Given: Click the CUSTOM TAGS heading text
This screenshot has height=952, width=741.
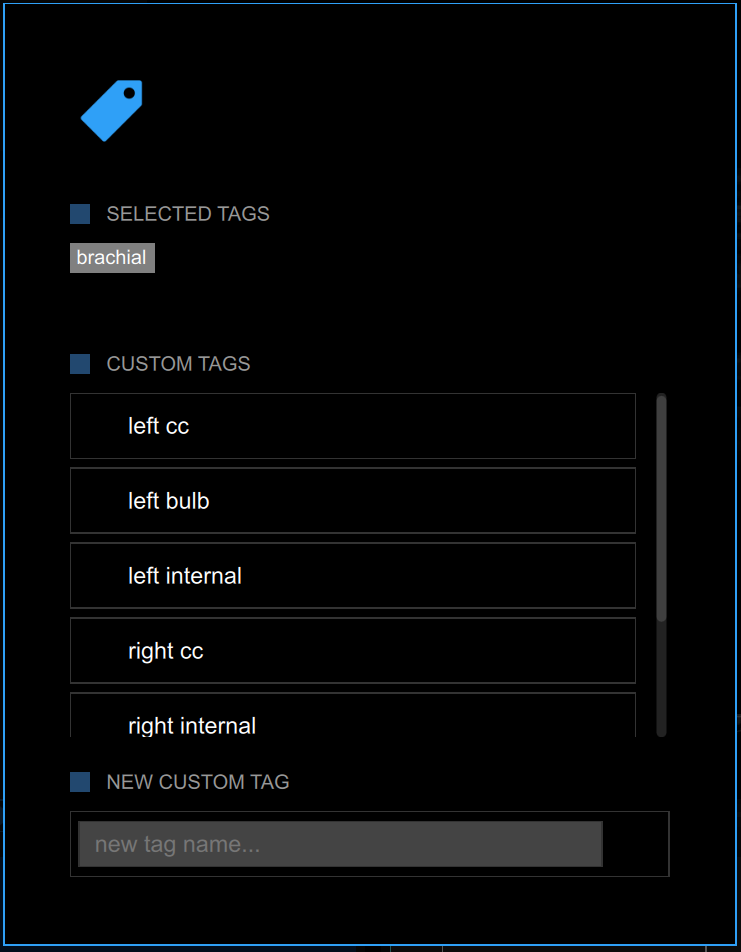Looking at the screenshot, I should (178, 364).
